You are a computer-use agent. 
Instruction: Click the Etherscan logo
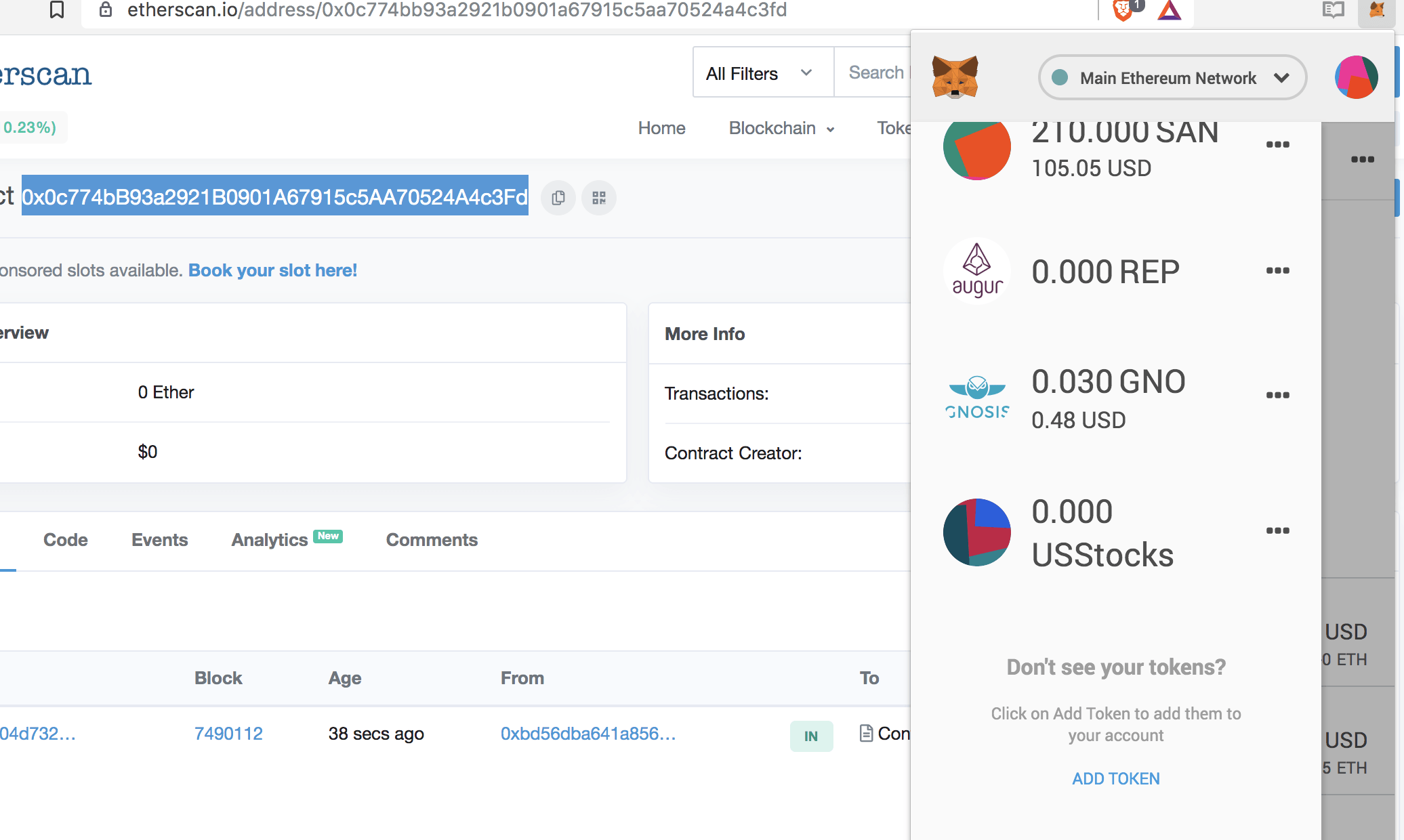click(x=45, y=75)
